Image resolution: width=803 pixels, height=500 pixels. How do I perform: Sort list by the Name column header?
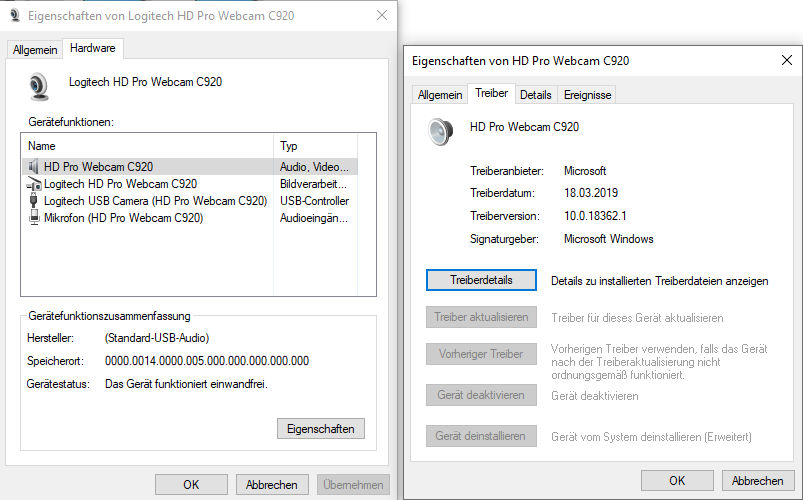[x=147, y=146]
